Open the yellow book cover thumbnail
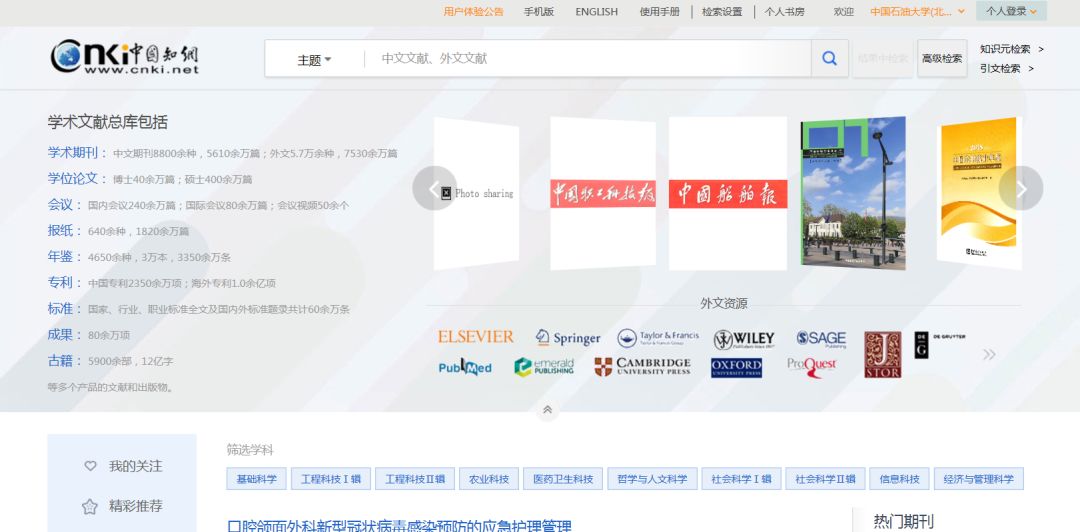The height and width of the screenshot is (532, 1080). click(979, 193)
